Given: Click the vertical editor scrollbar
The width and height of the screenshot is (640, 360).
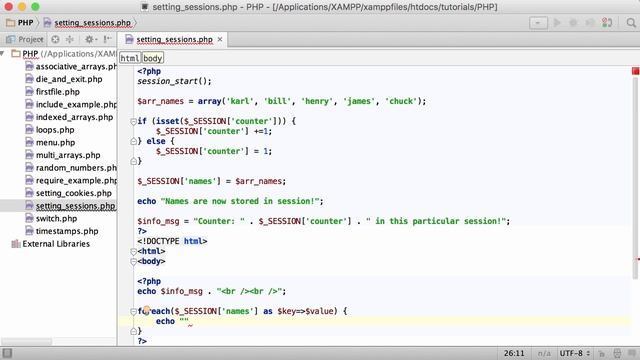Looking at the screenshot, I should [x=635, y=178].
